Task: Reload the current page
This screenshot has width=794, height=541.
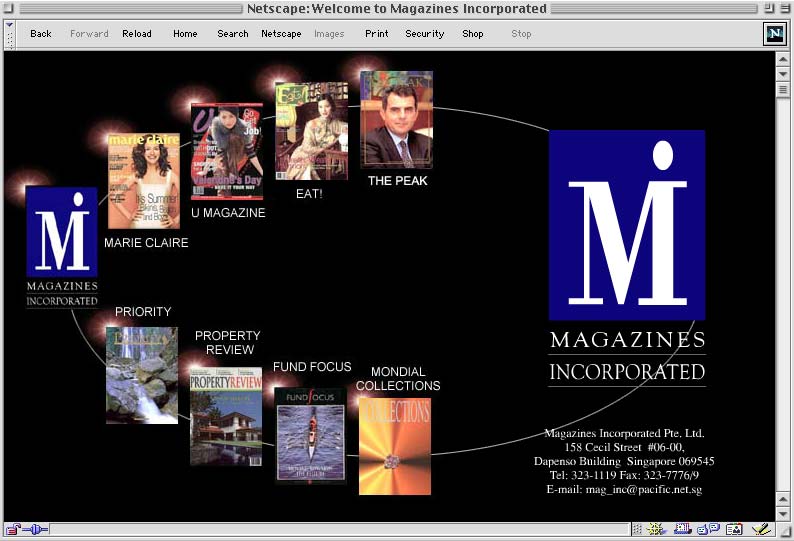Action: [137, 34]
